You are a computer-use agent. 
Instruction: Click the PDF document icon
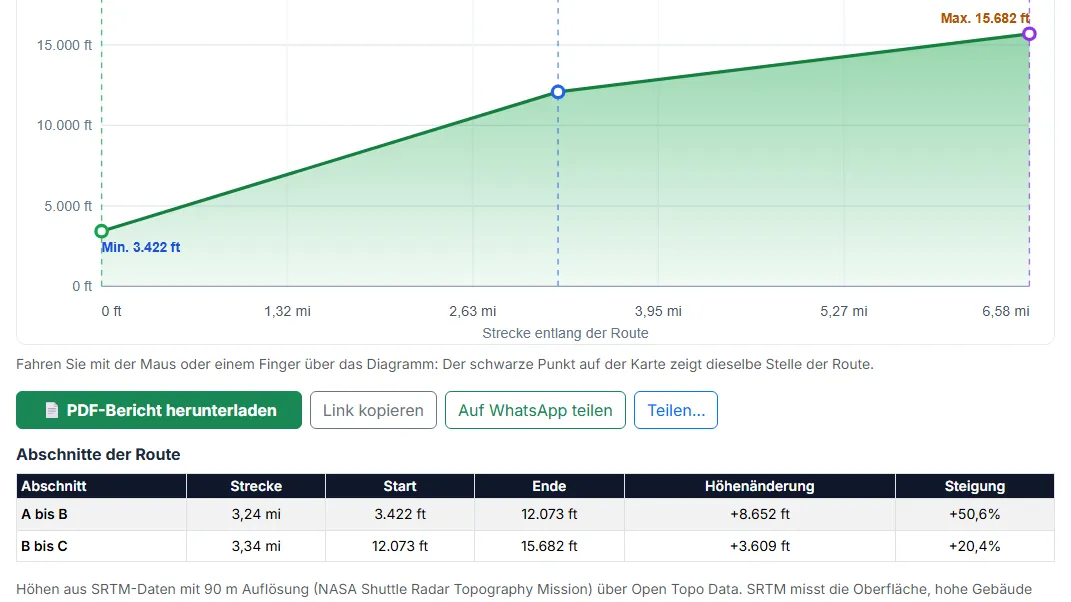[x=51, y=410]
